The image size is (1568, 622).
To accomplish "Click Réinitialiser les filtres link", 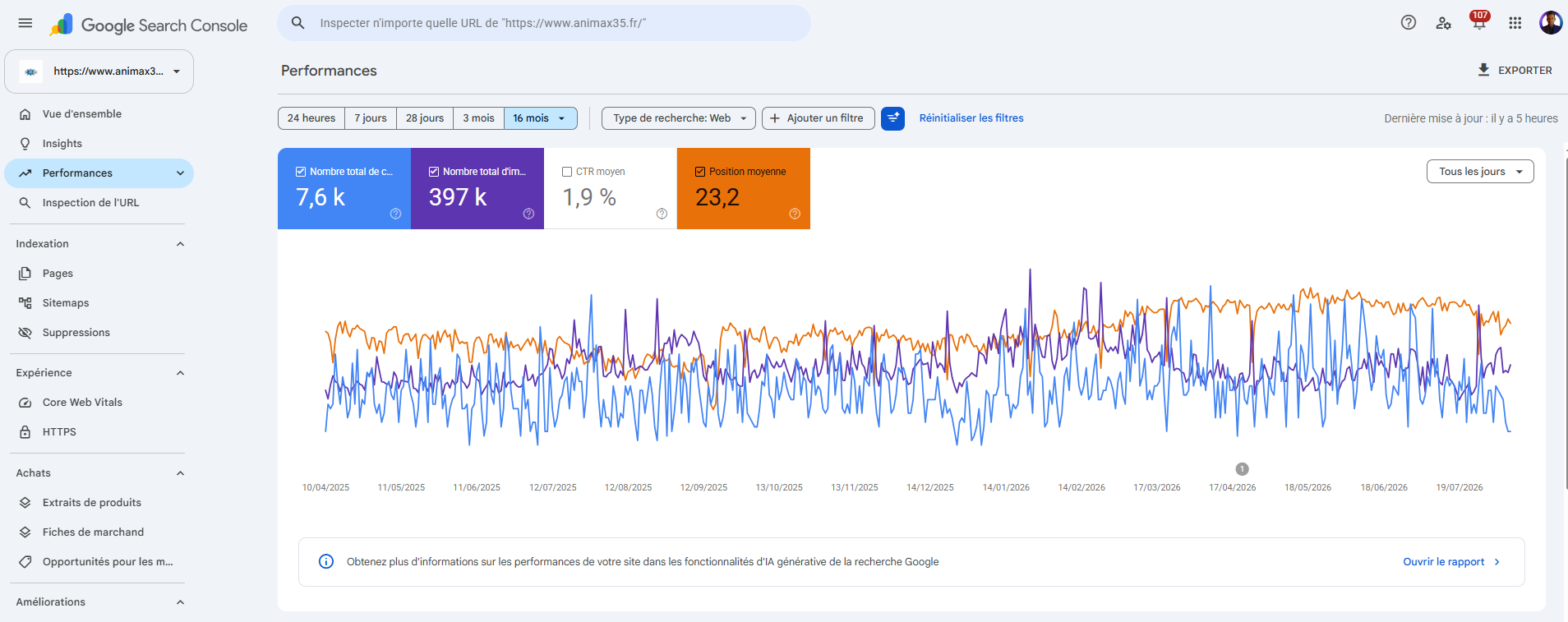I will tap(971, 118).
